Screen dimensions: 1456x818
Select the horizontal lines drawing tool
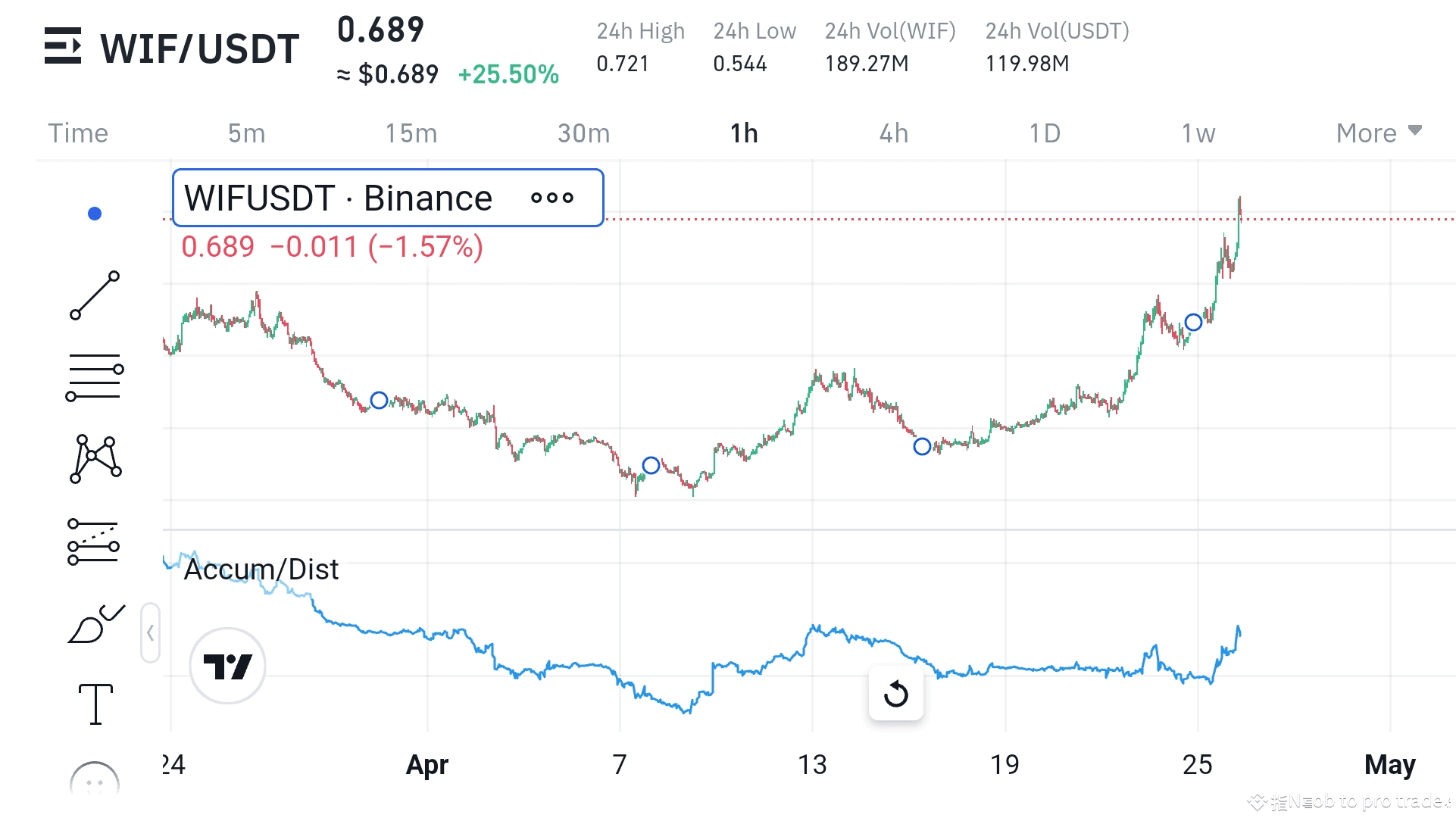[x=95, y=377]
